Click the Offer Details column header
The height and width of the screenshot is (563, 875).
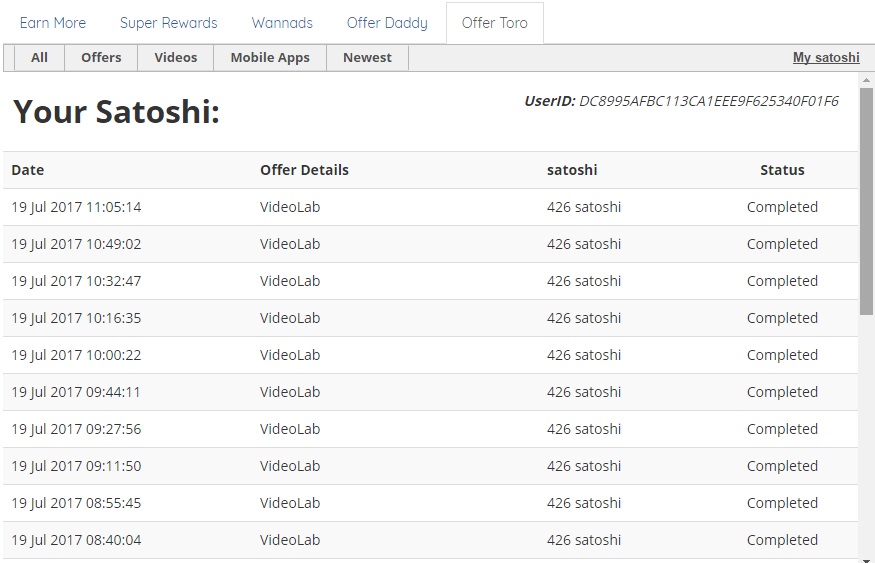coord(304,170)
